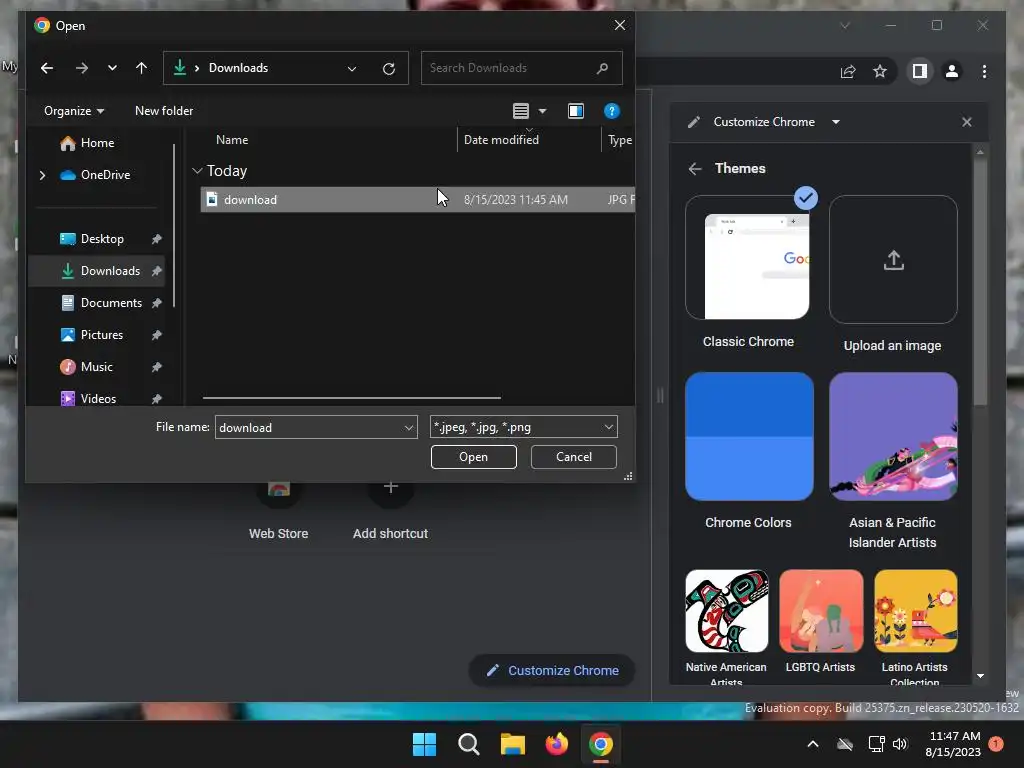Open Chrome Colors theme collection
This screenshot has height=768, width=1024.
(x=749, y=436)
